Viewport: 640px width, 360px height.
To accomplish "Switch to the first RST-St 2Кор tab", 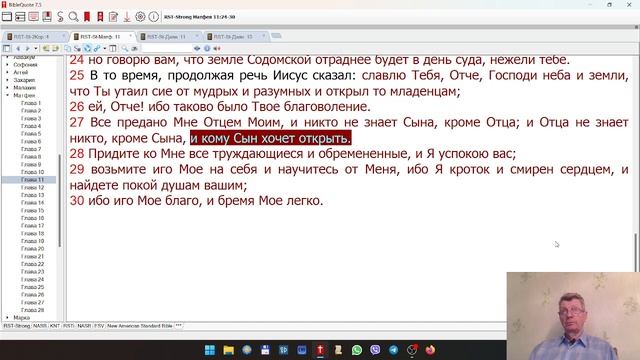I will coord(35,37).
